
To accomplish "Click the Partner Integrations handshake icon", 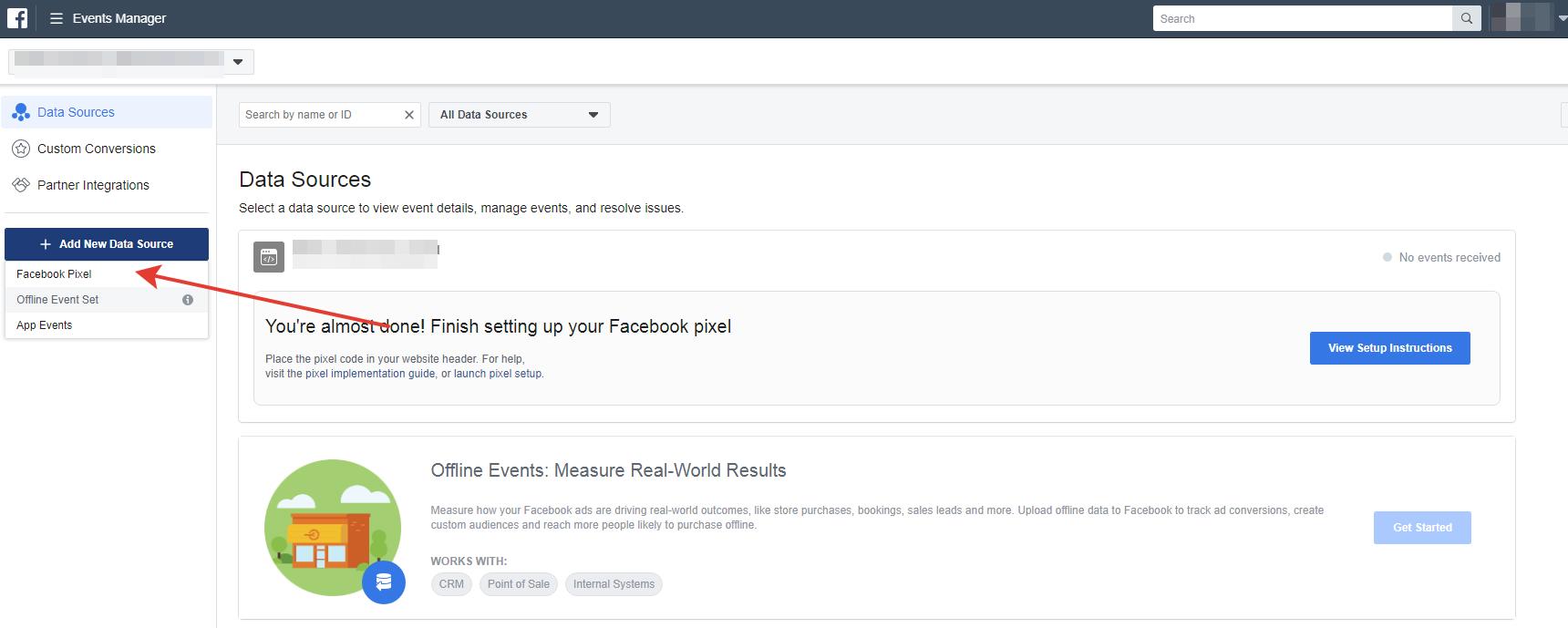I will click(x=21, y=185).
